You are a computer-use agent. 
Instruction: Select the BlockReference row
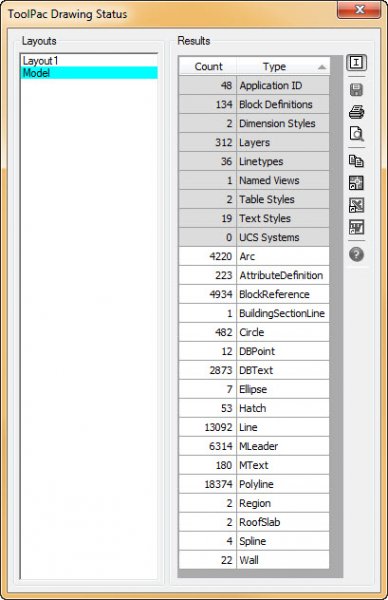tap(254, 294)
